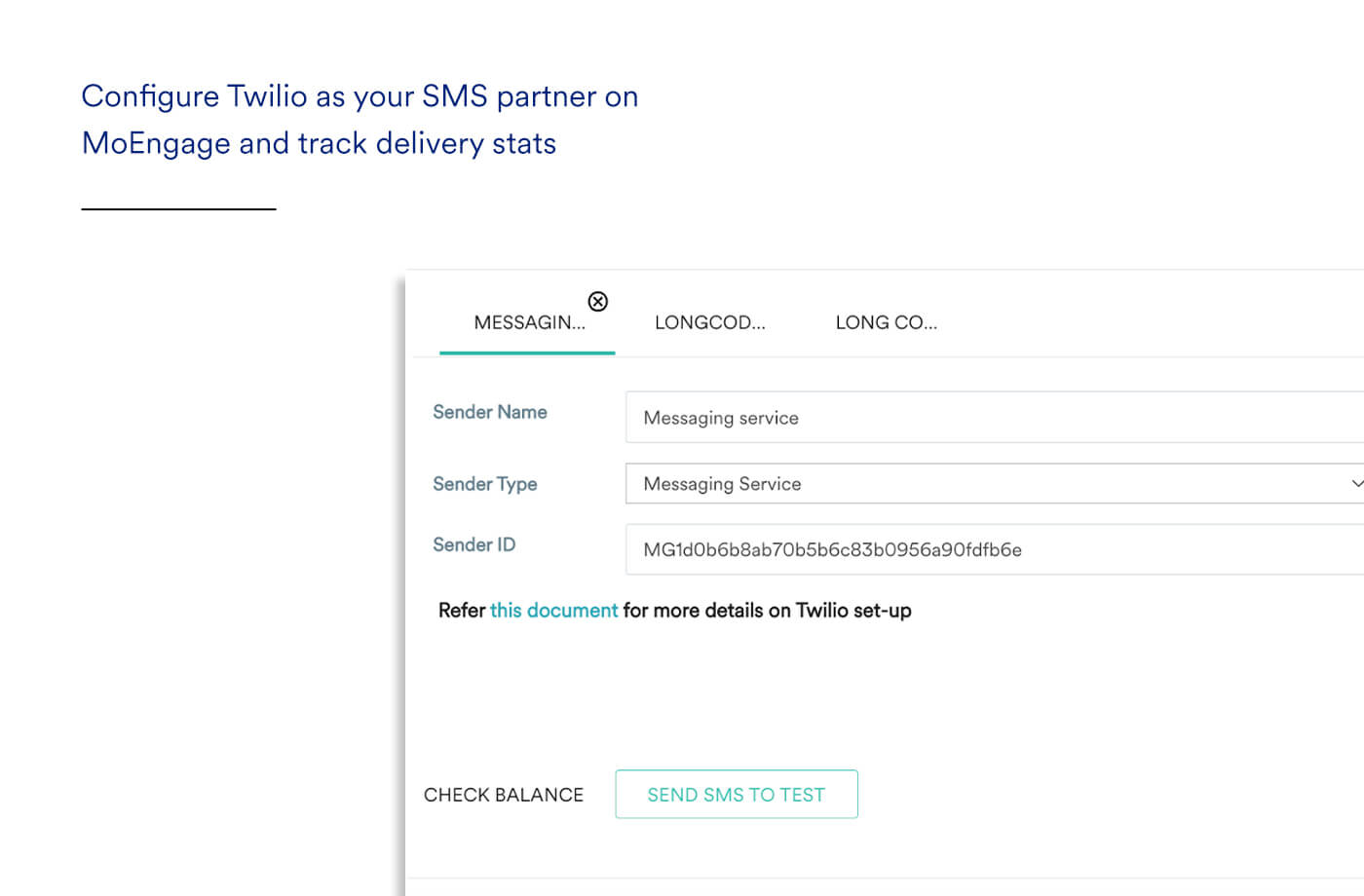Screen dimensions: 1364x896
Task: Switch to the MESSAGIN... tab
Action: 529,322
